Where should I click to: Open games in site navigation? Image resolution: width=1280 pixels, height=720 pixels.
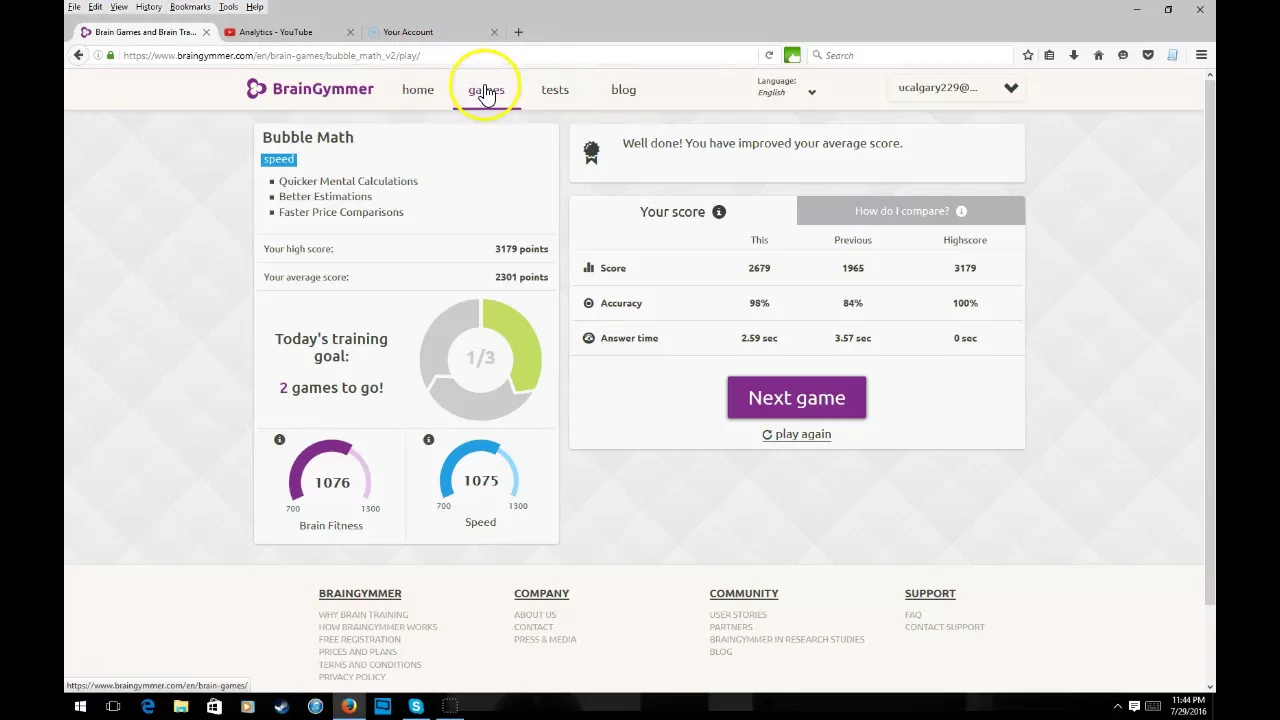[x=486, y=89]
